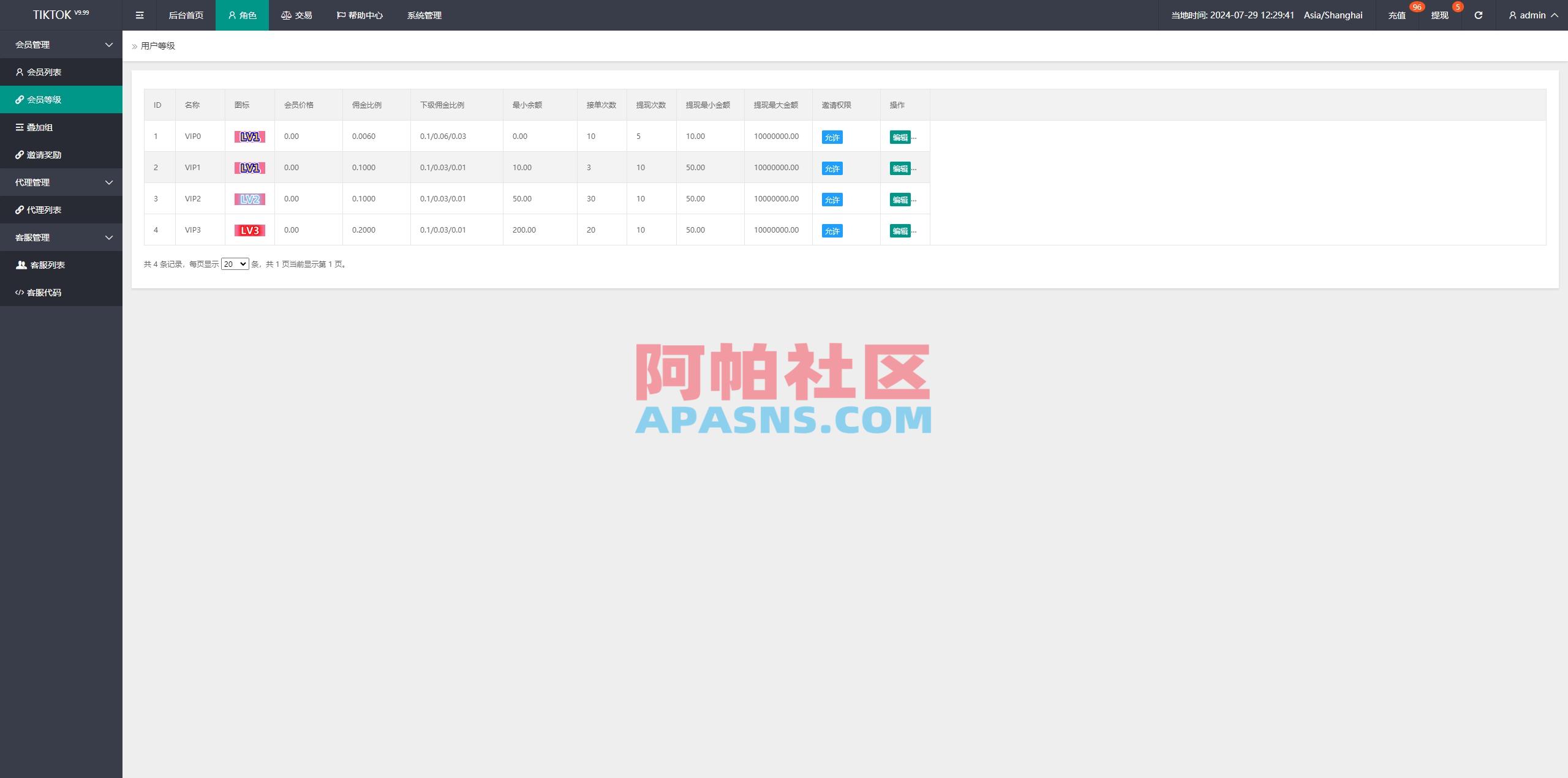Click the LV3 level badge thumbnail
Screen dimensions: 1568x778
[249, 230]
